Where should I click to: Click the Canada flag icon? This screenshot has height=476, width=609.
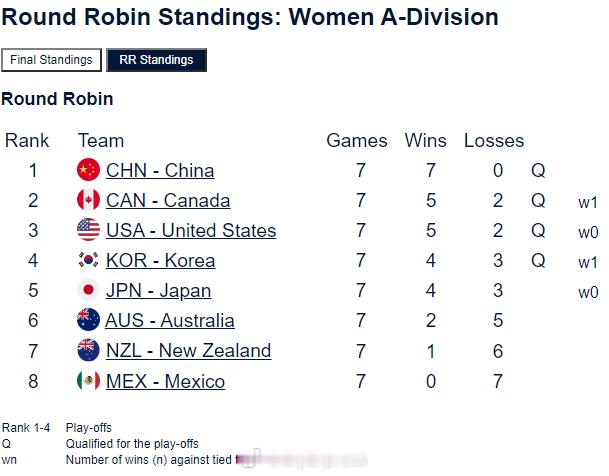click(x=89, y=200)
